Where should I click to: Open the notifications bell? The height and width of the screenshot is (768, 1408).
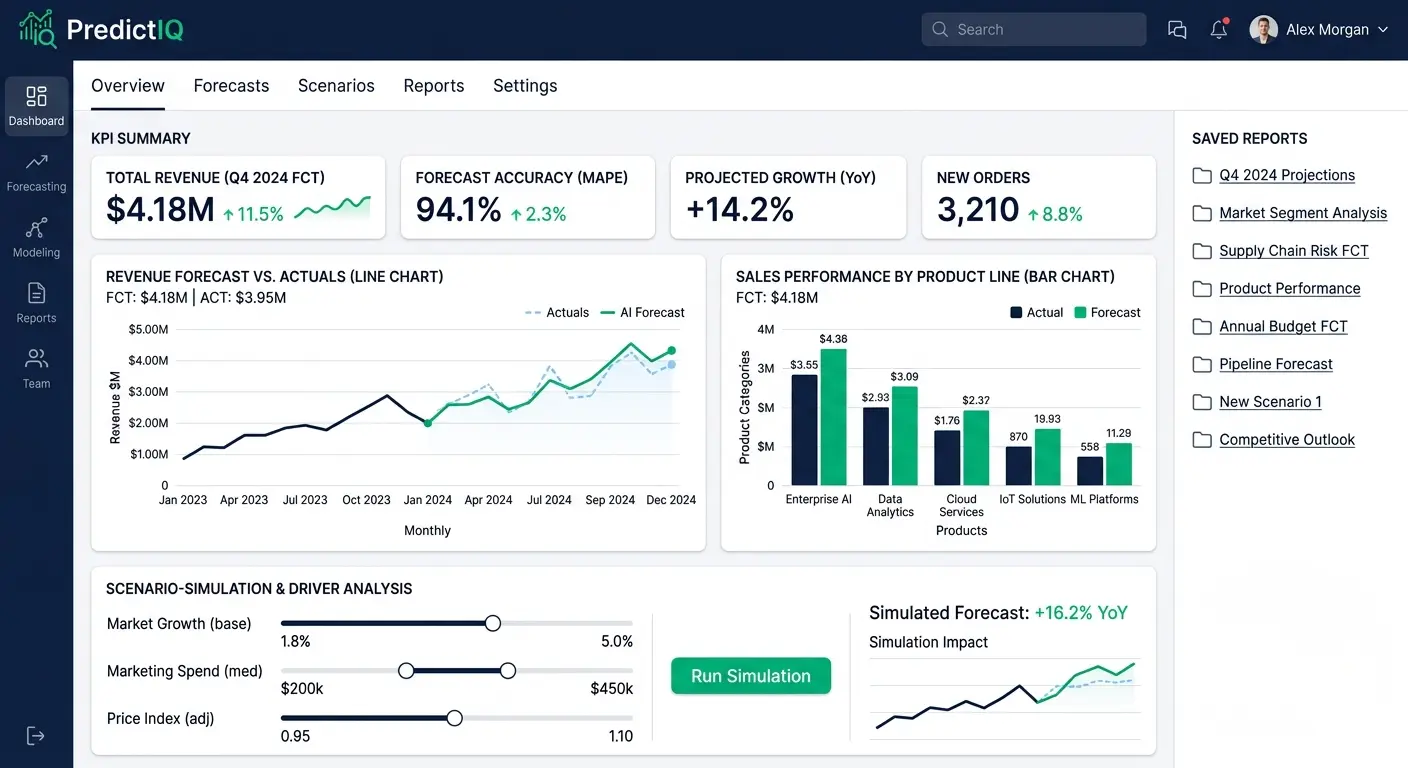click(1219, 29)
